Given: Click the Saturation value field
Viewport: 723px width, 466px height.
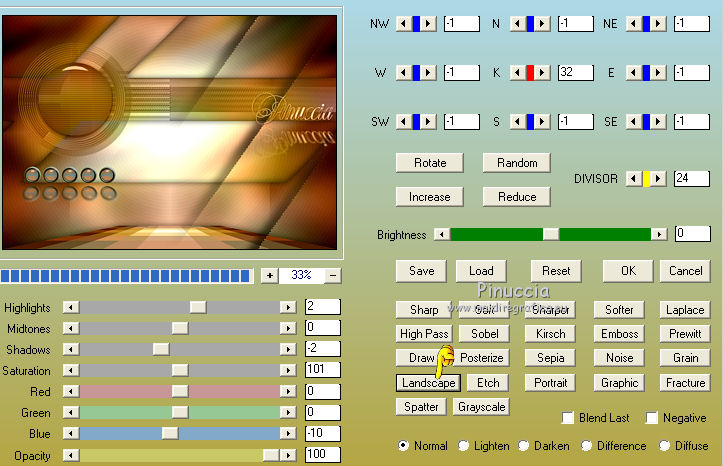Looking at the screenshot, I should coord(323,370).
